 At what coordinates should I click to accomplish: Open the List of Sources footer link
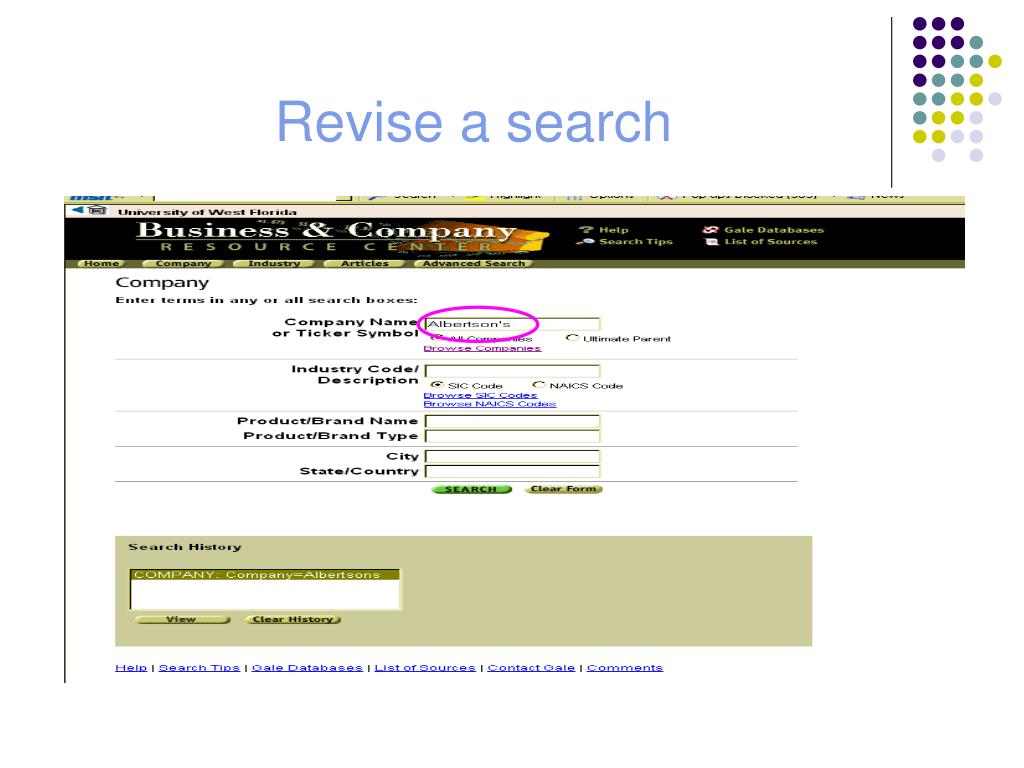424,667
